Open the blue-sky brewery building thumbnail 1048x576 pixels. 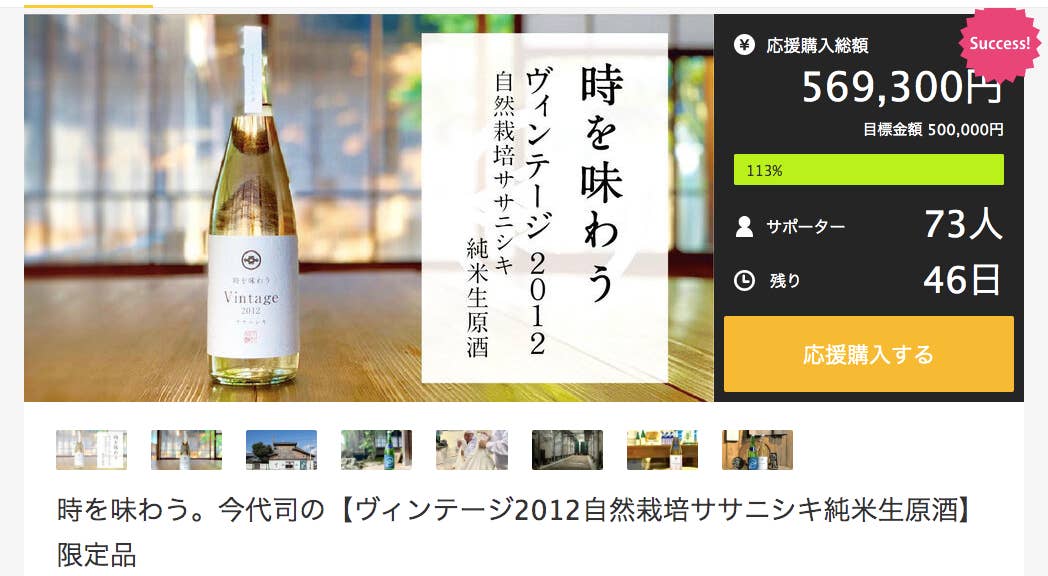pyautogui.click(x=281, y=450)
